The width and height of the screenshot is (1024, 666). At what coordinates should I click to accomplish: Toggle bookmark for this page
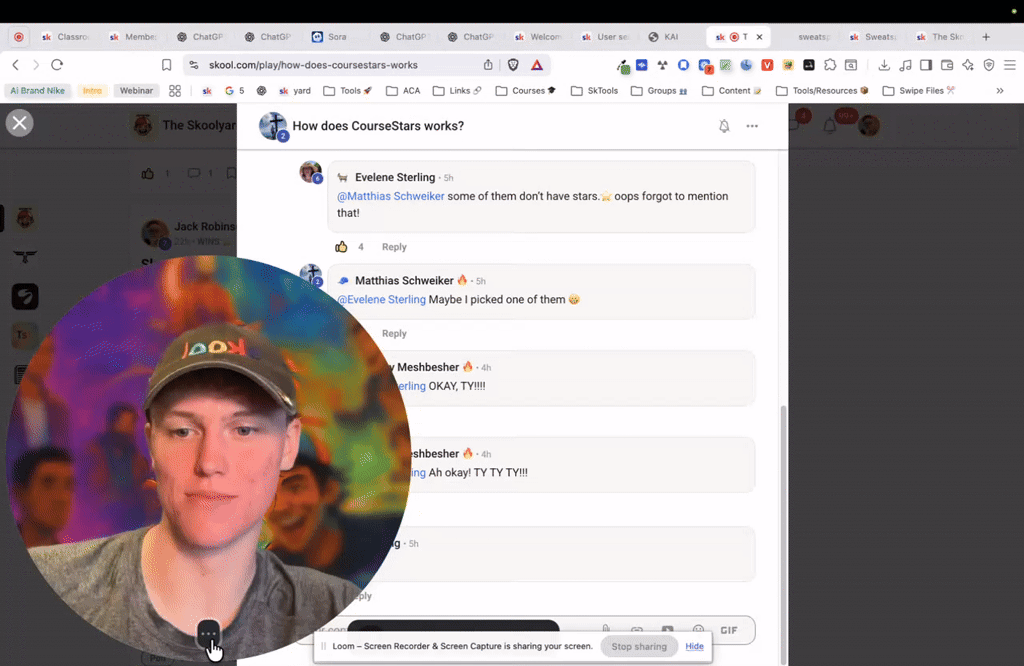pyautogui.click(x=167, y=65)
